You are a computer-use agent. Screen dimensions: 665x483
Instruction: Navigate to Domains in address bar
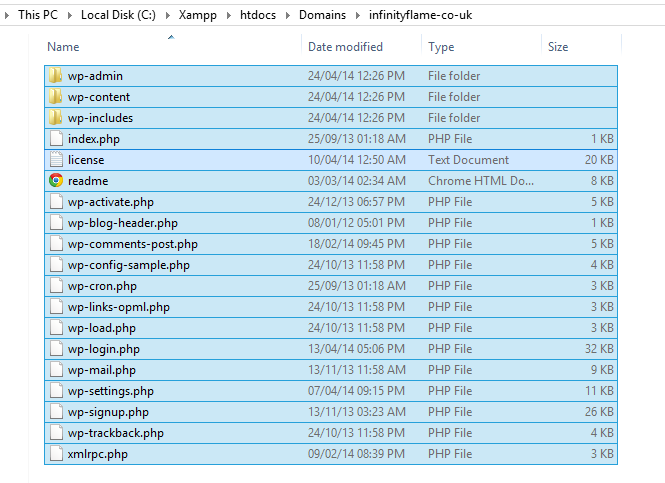pos(322,15)
